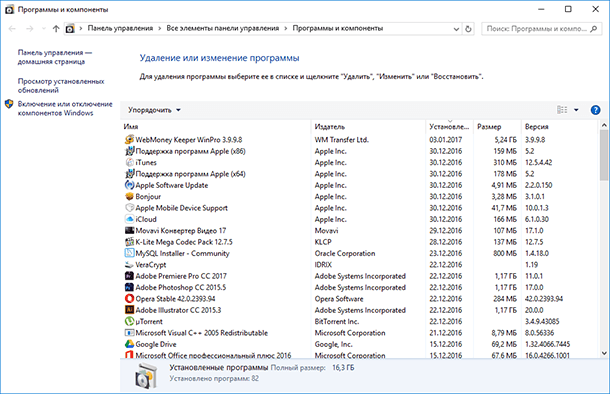Click the Adobe Photoshop CC 2015.5 icon
Screen dimensions: 610x394
tap(129, 287)
